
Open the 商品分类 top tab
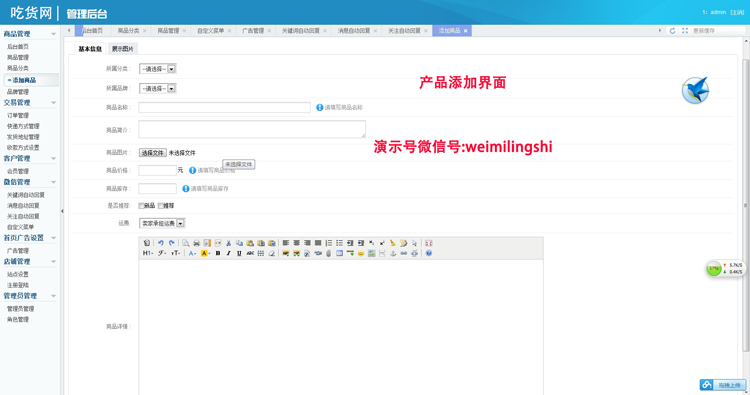(x=128, y=31)
